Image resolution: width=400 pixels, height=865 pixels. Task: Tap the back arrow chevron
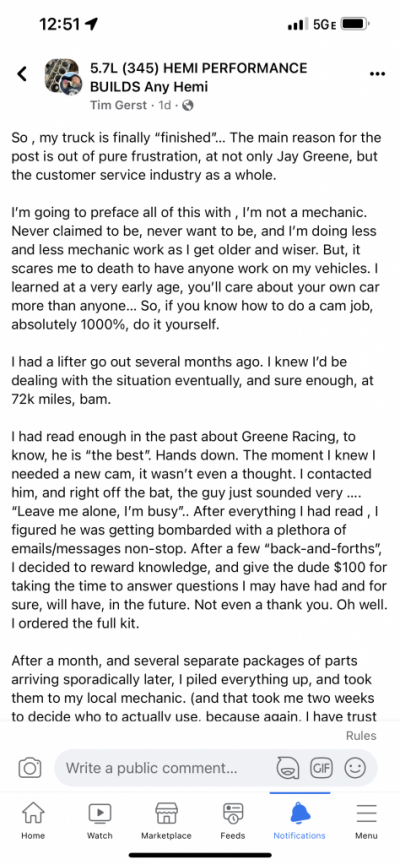22,73
